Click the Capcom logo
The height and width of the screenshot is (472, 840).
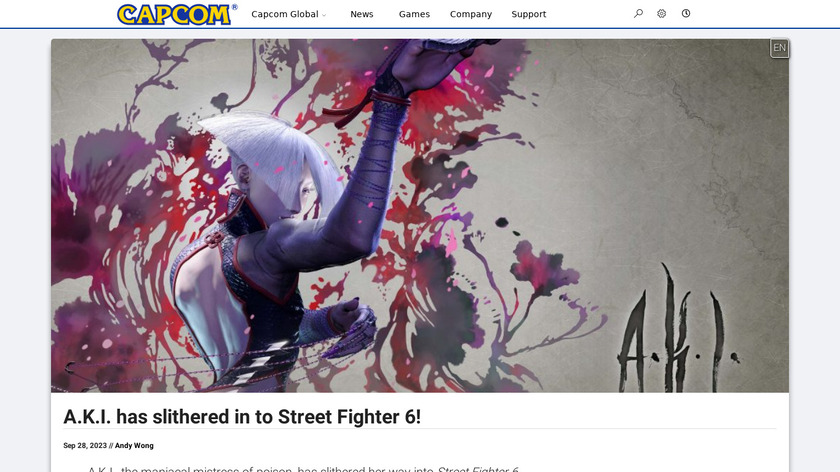tap(177, 14)
